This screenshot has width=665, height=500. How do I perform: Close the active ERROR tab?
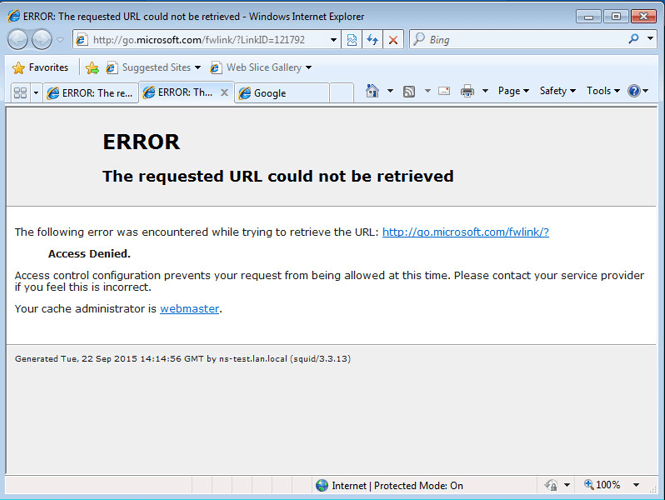(x=225, y=92)
